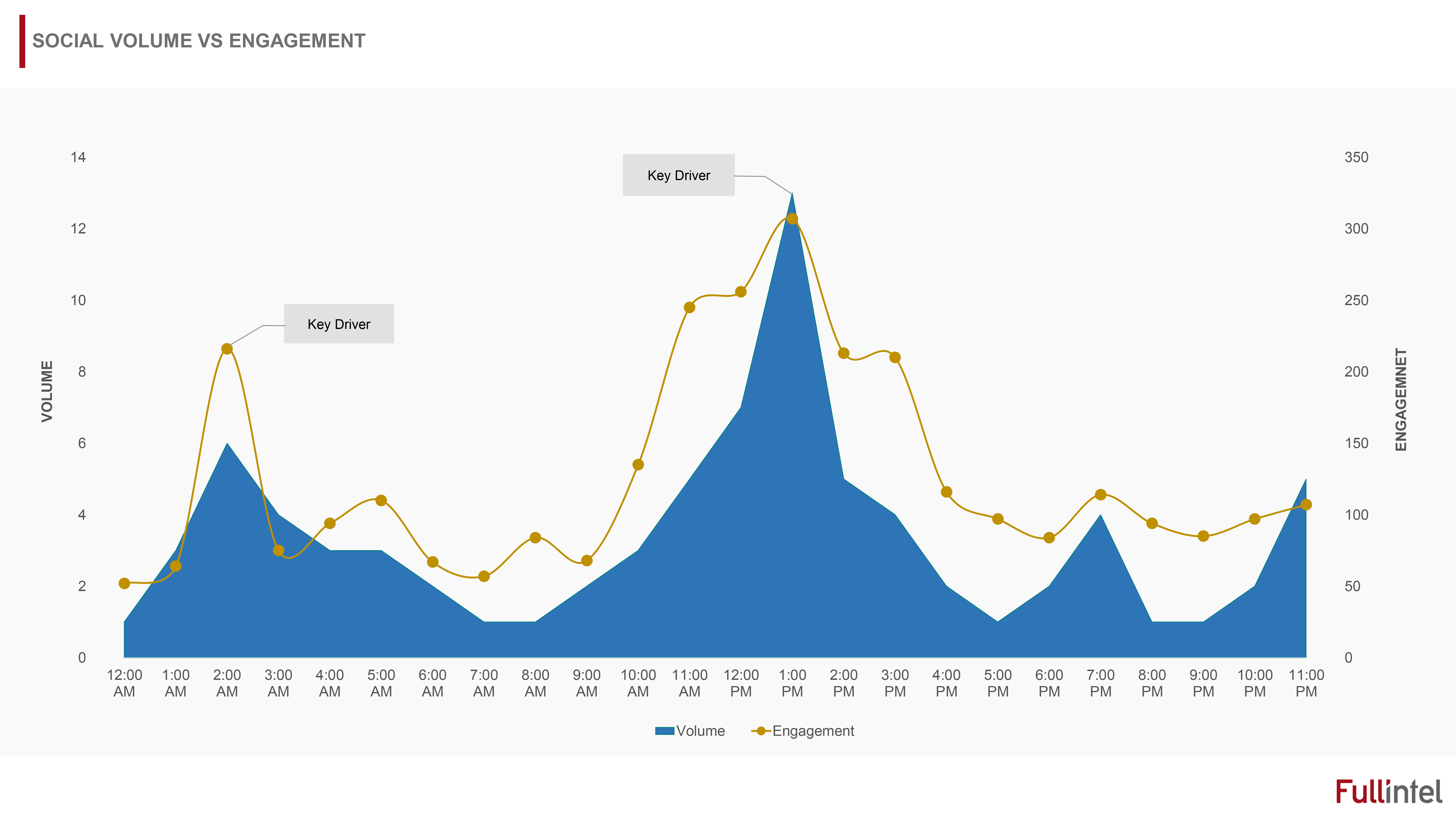1456x819 pixels.
Task: Select the Key Driver callout near 2:00 AM
Action: click(339, 324)
